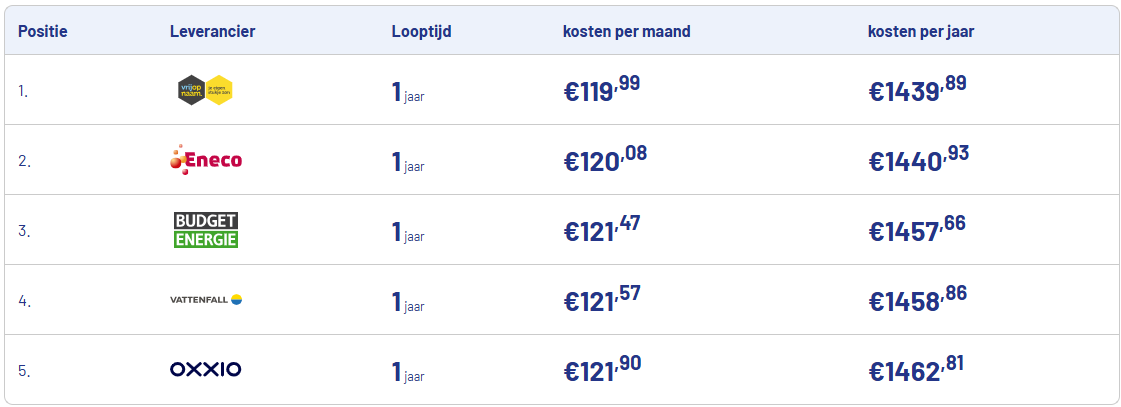
Task: Click the Looptijd column header
Action: [421, 31]
